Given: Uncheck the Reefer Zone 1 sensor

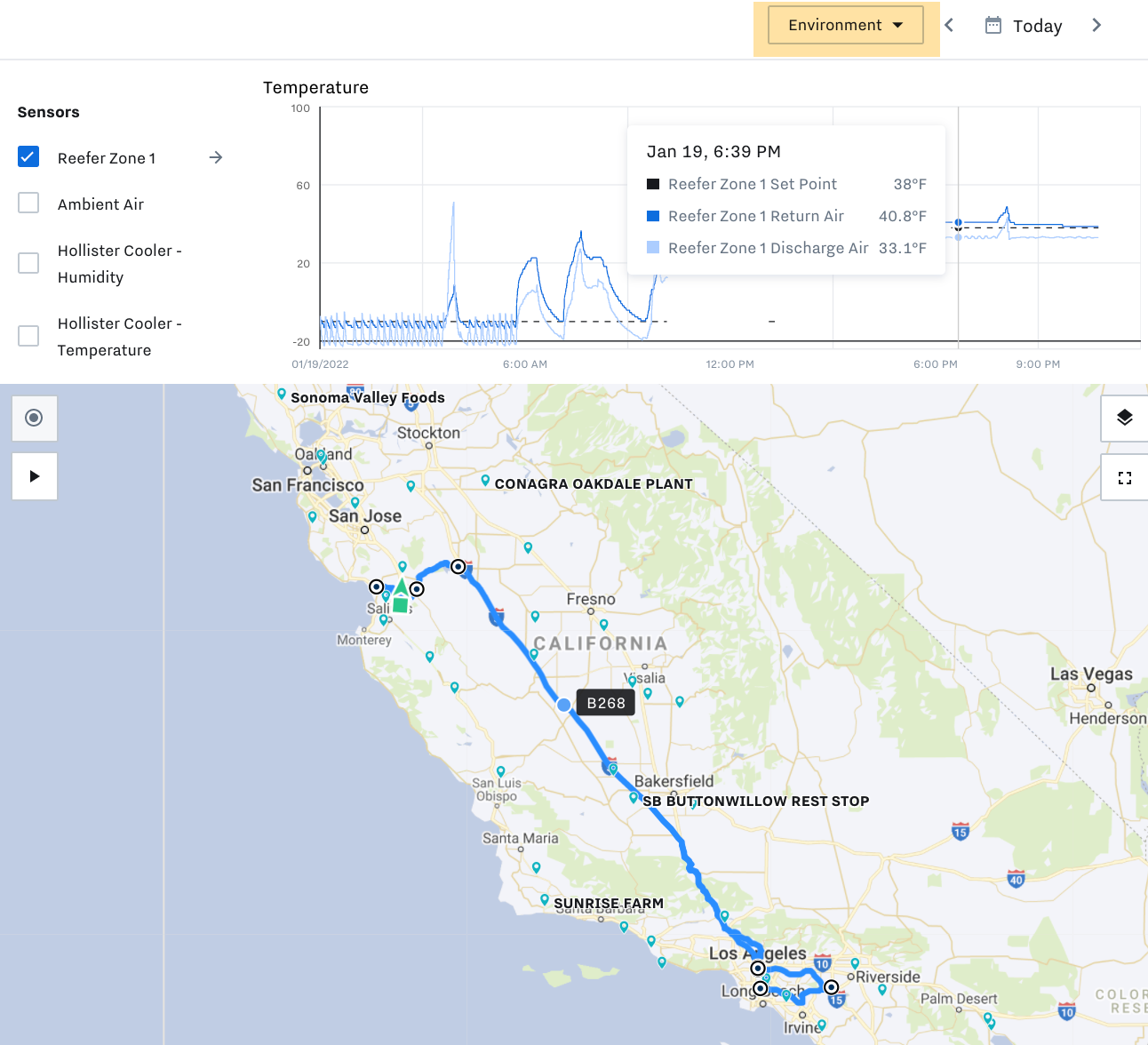Looking at the screenshot, I should point(28,157).
